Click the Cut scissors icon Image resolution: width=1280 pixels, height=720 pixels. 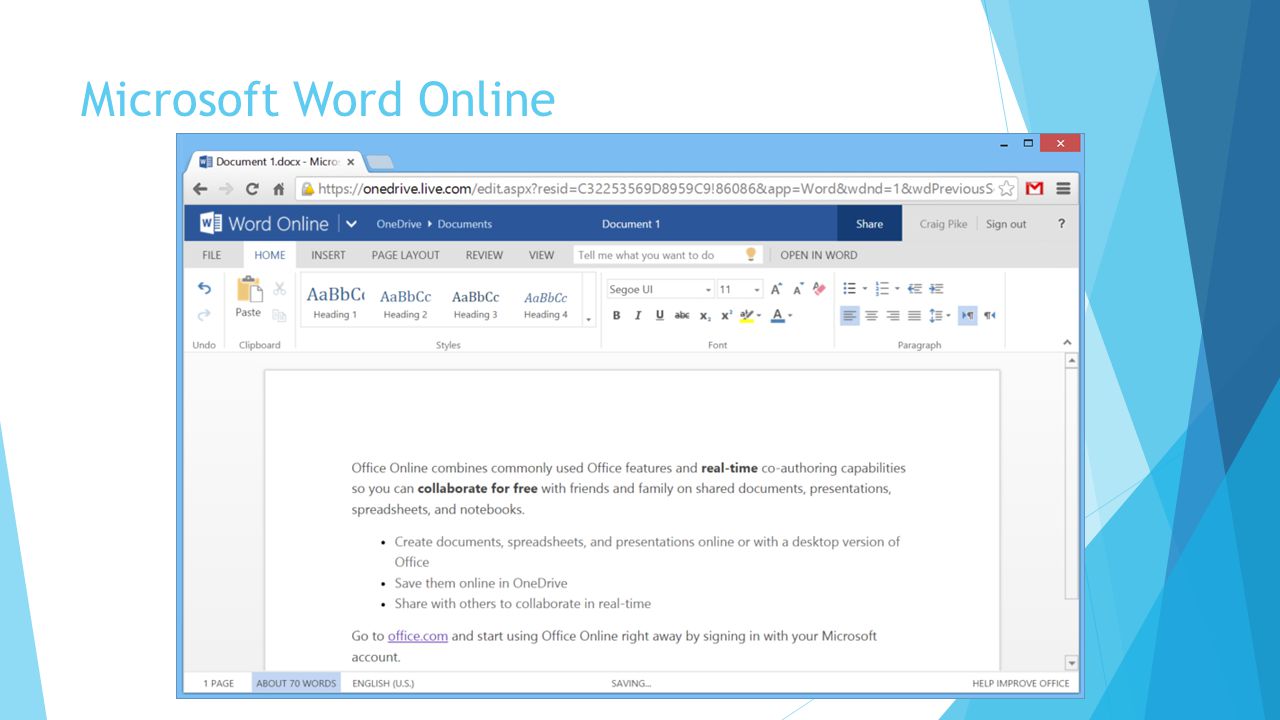pos(280,288)
